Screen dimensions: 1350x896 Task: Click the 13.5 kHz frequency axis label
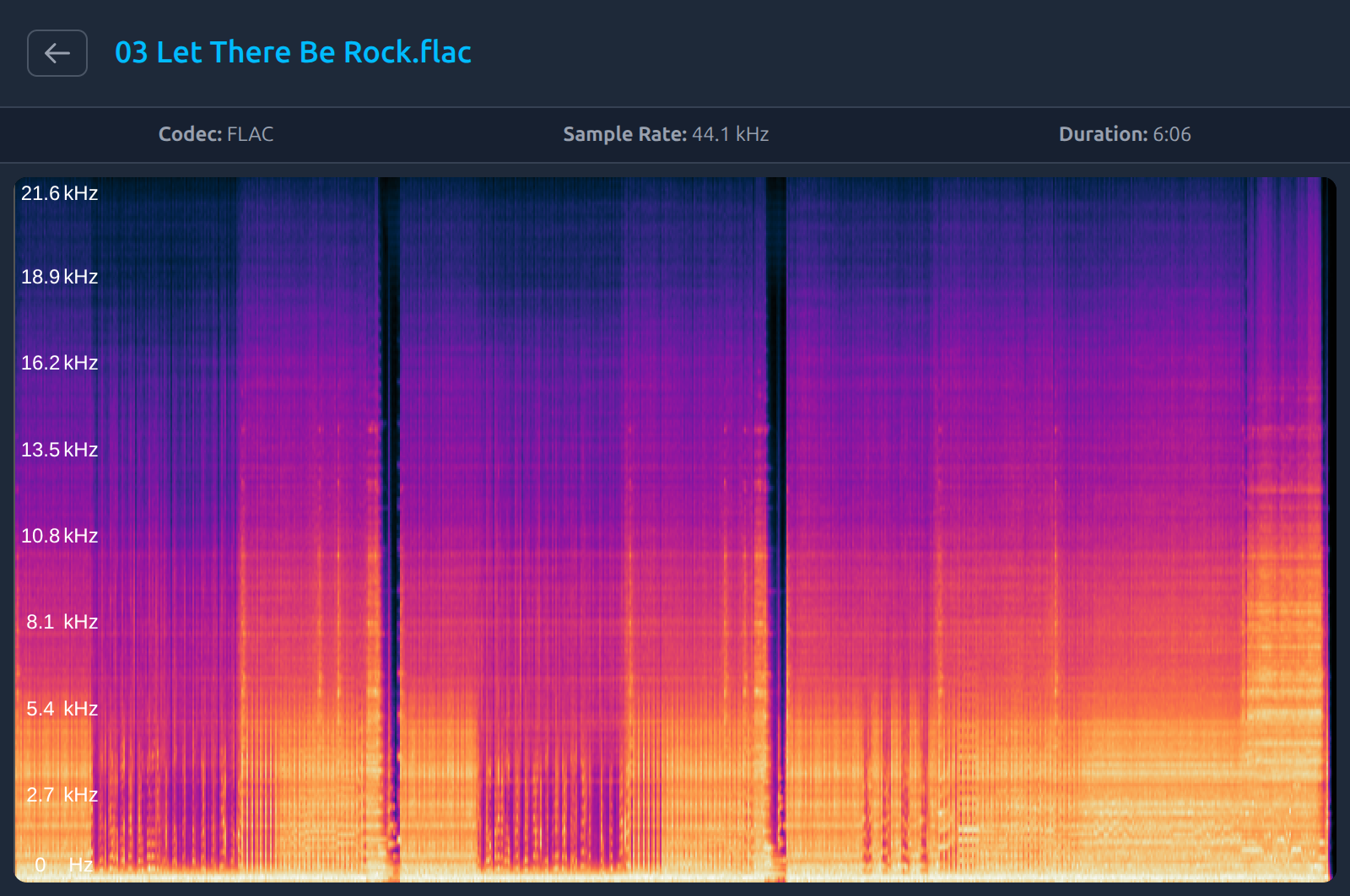pos(60,450)
